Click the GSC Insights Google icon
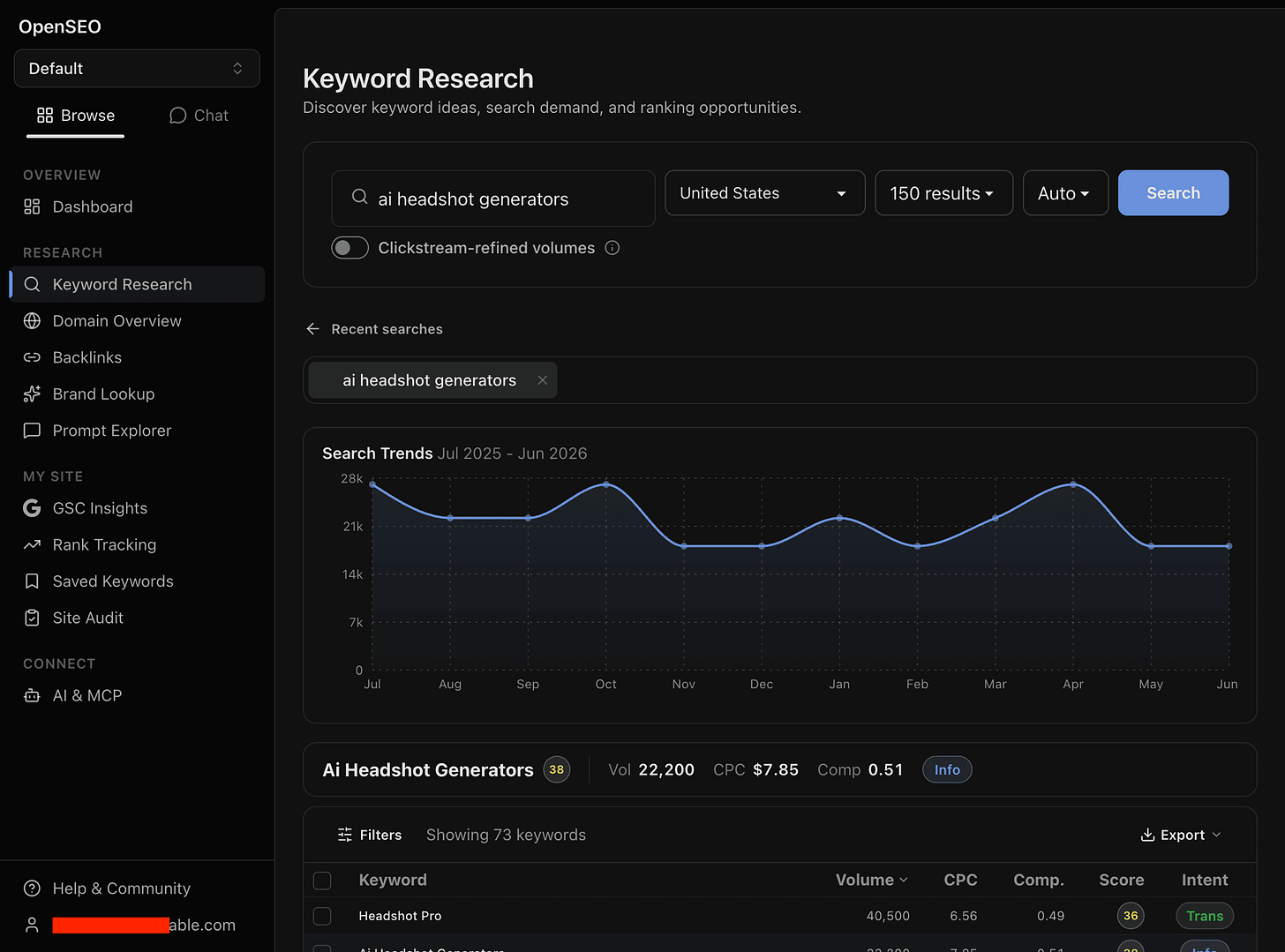The image size is (1285, 952). click(x=32, y=508)
